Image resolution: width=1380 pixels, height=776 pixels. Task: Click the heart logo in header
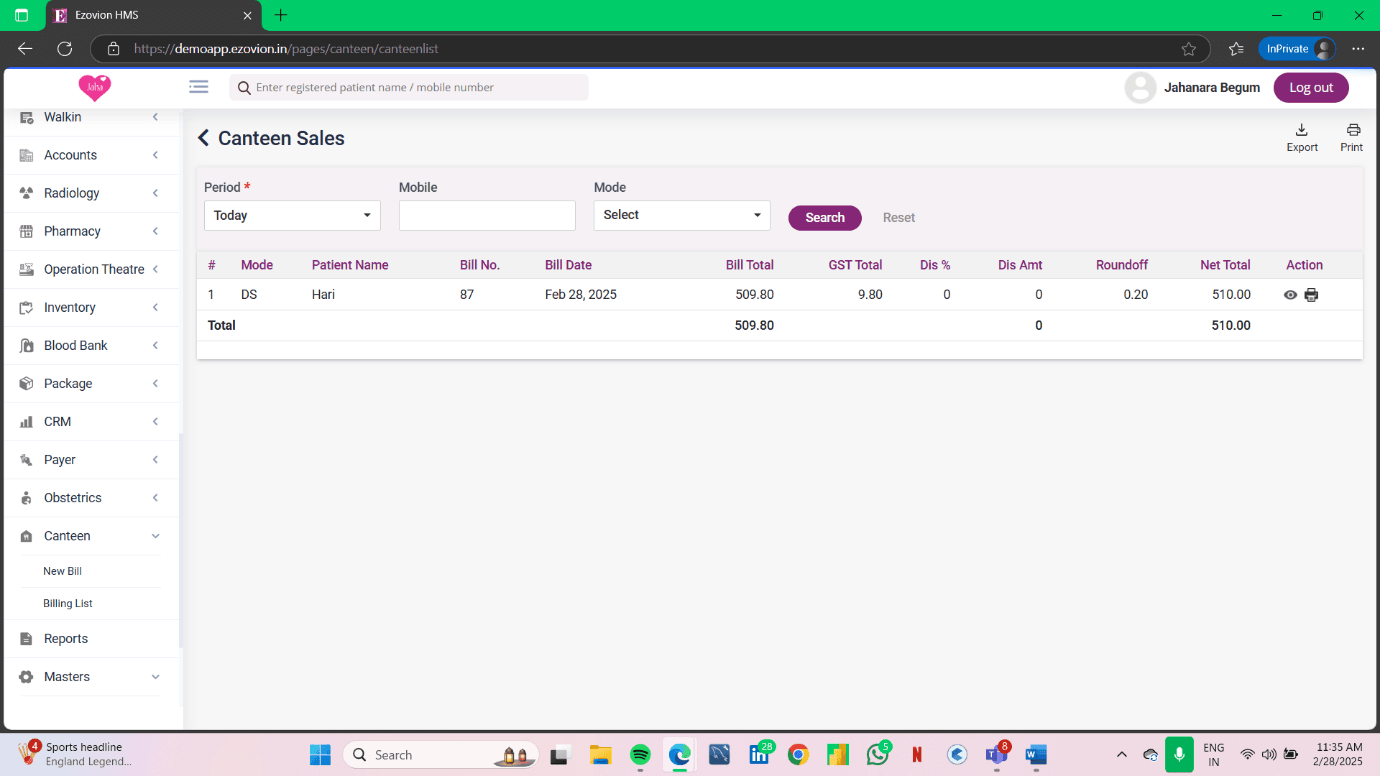95,88
